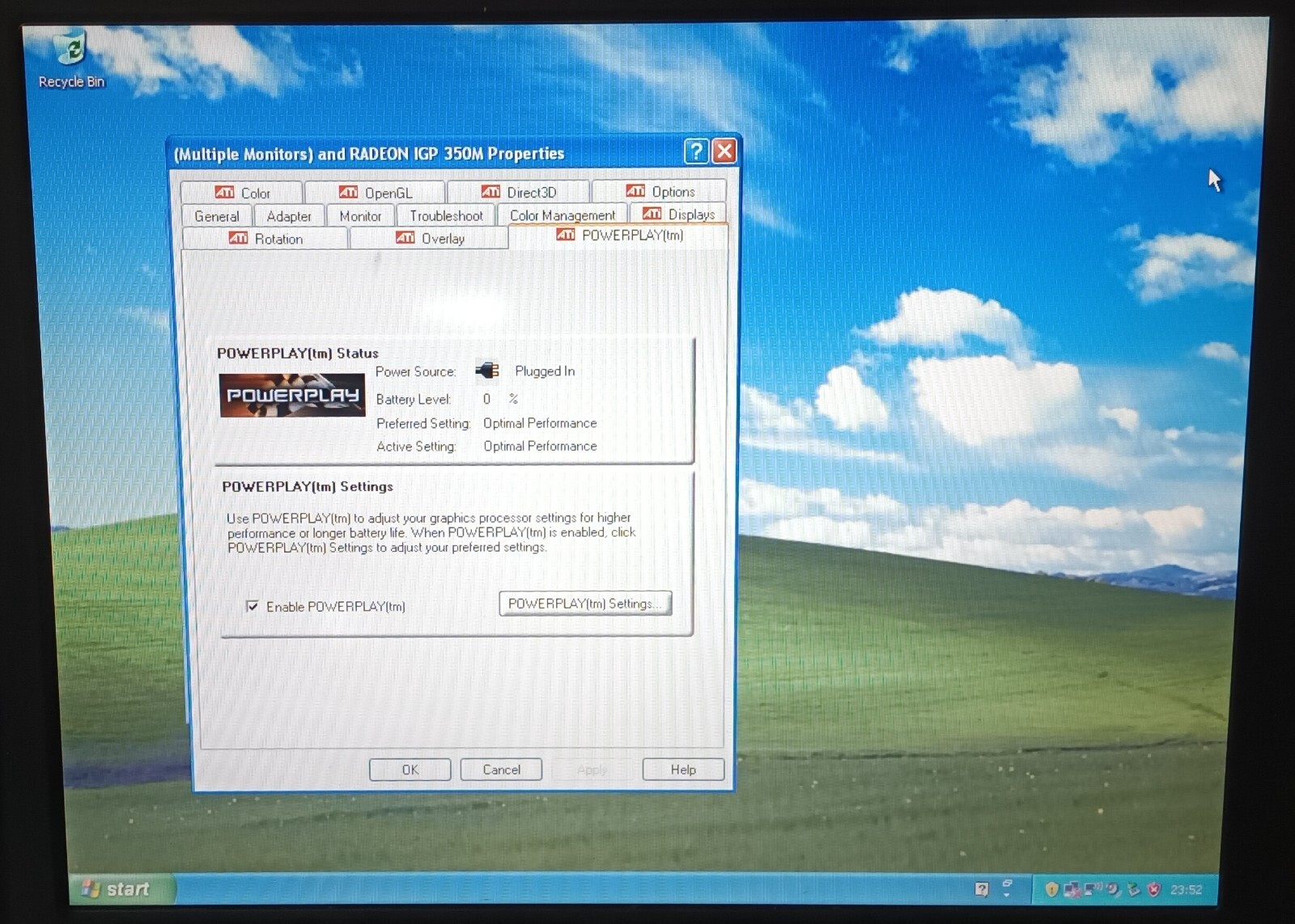Switch to the Rotation tab

point(265,239)
